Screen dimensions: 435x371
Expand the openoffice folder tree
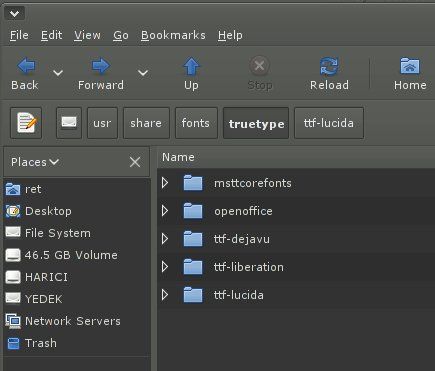click(x=165, y=211)
